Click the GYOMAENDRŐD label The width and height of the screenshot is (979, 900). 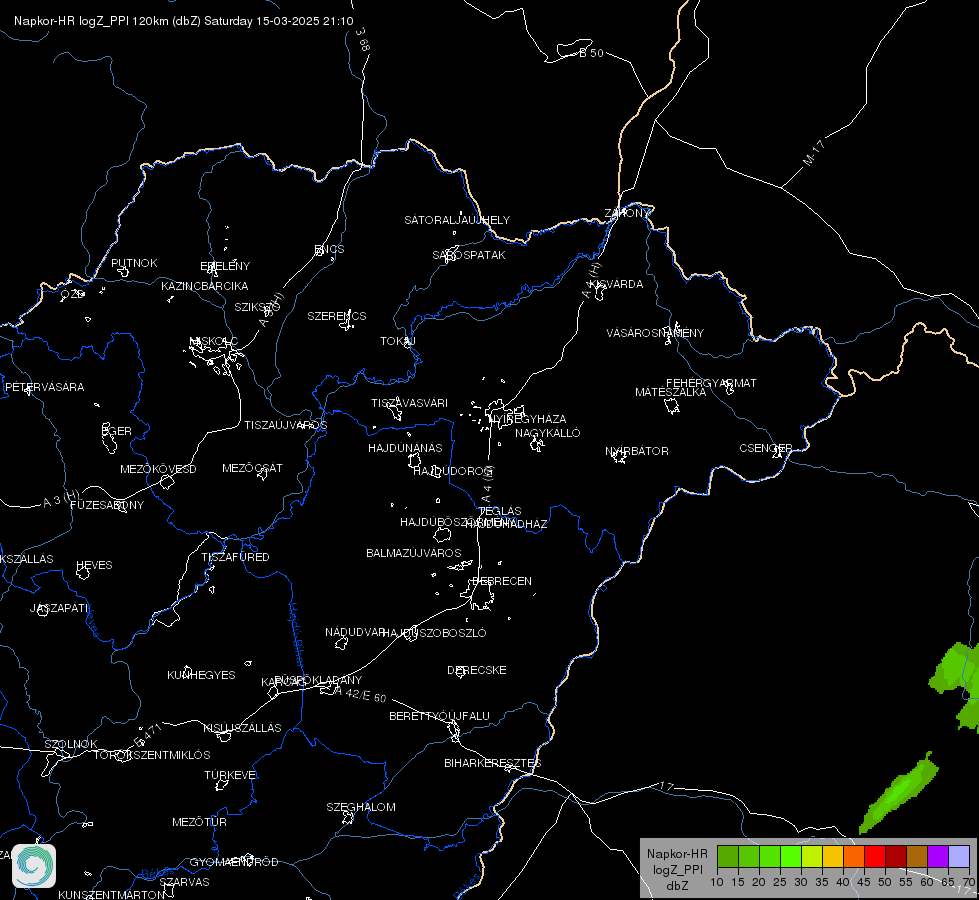[x=234, y=862]
